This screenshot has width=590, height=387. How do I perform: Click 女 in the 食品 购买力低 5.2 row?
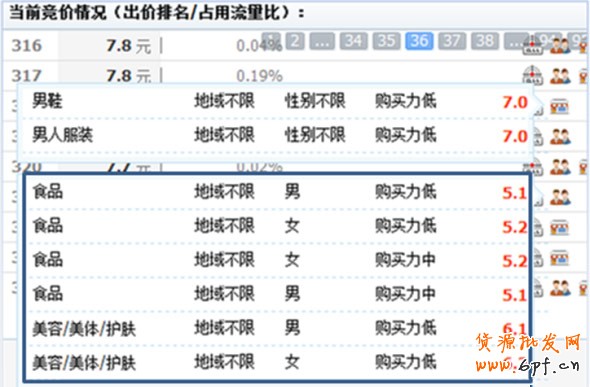pyautogui.click(x=292, y=226)
